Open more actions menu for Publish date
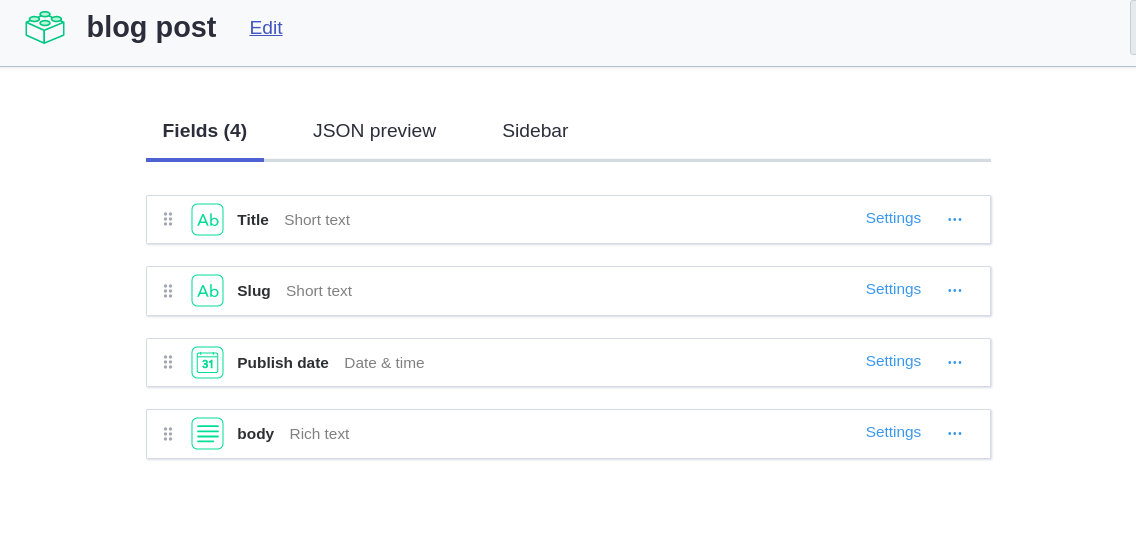Image resolution: width=1136 pixels, height=553 pixels. (x=955, y=362)
